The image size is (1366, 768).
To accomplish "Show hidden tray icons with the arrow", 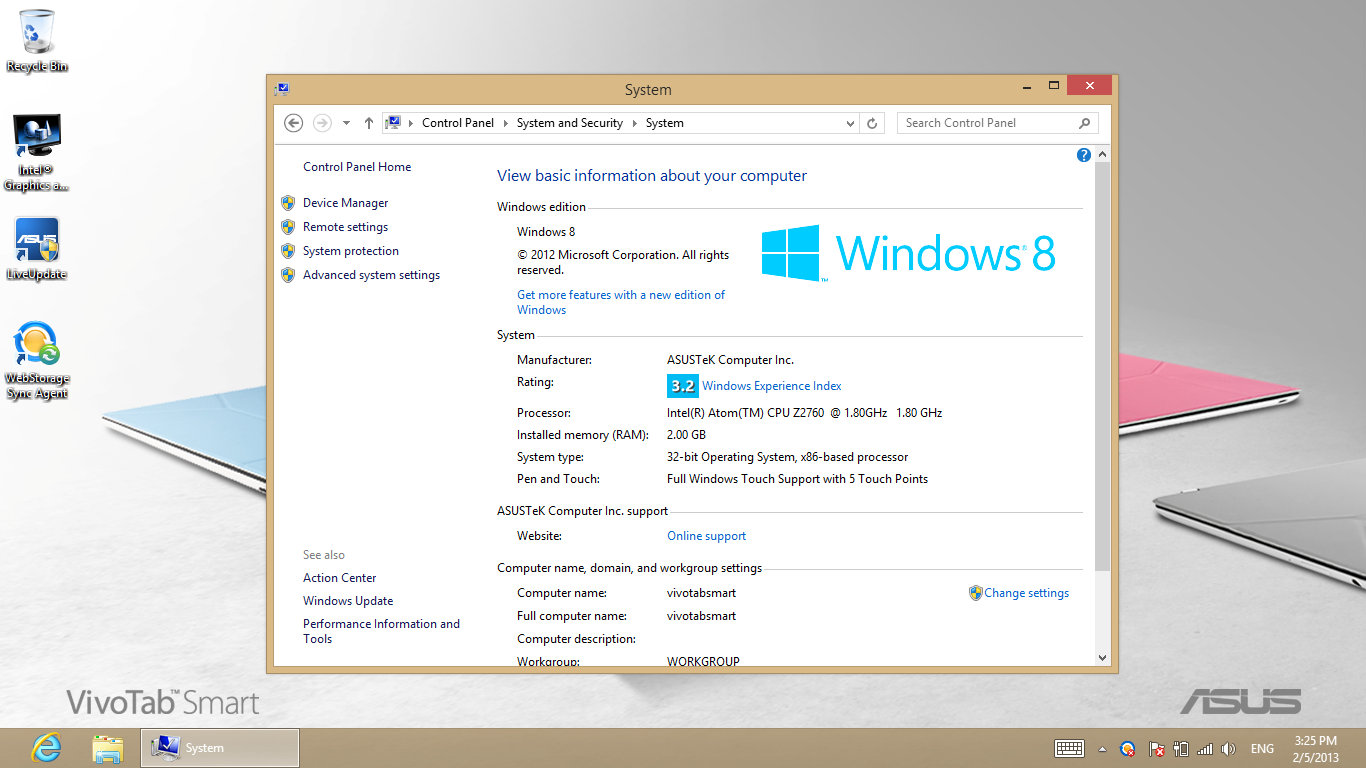I will tap(1102, 748).
